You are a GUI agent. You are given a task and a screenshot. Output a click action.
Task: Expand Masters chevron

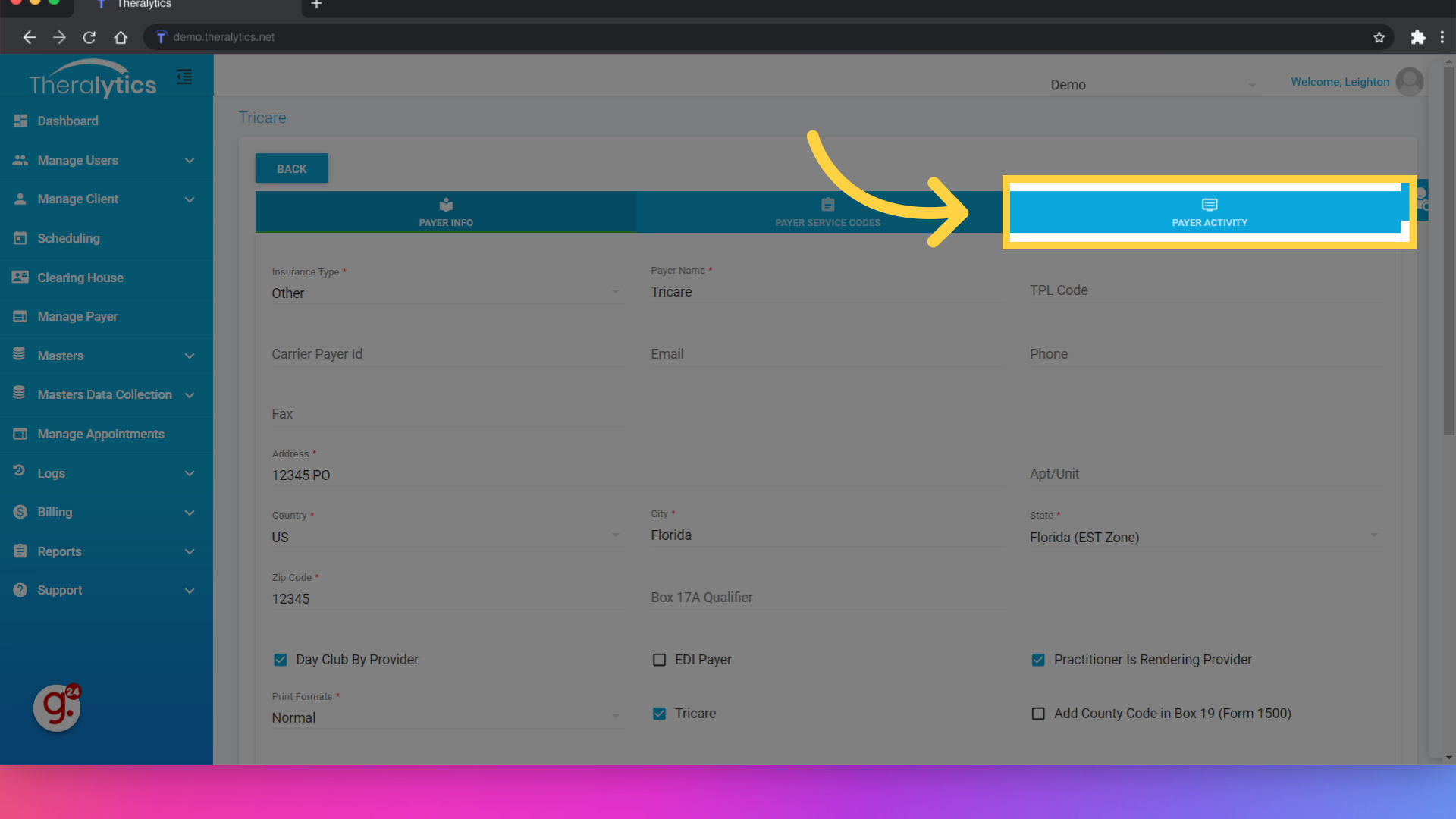pos(190,356)
